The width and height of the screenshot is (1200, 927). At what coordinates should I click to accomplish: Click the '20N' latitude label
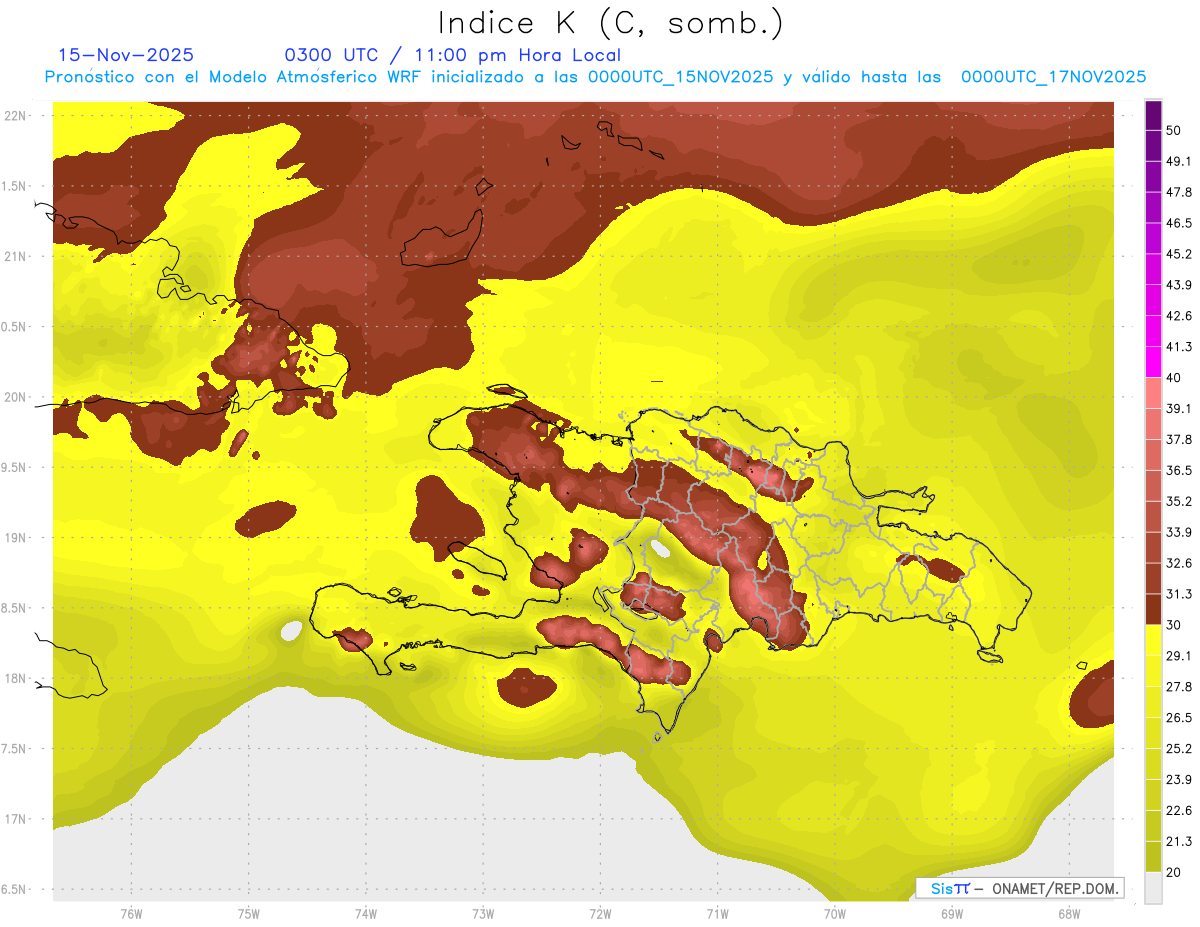click(x=15, y=397)
